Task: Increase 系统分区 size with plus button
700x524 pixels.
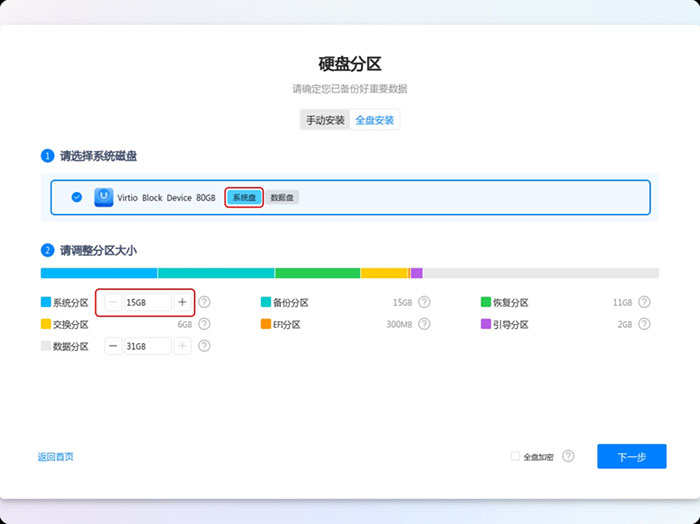Action: (x=182, y=302)
